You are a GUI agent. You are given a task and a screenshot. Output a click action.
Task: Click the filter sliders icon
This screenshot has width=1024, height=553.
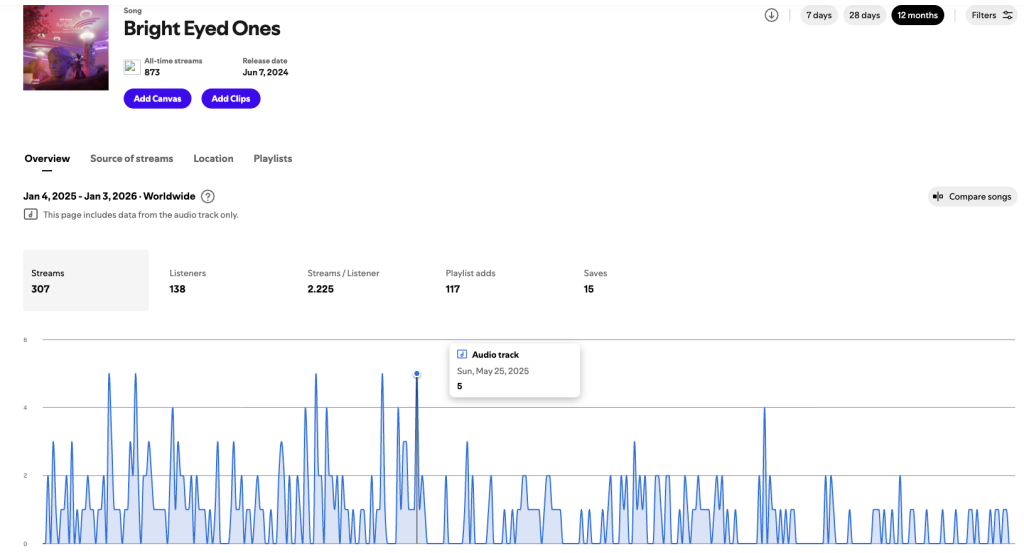pos(1007,15)
